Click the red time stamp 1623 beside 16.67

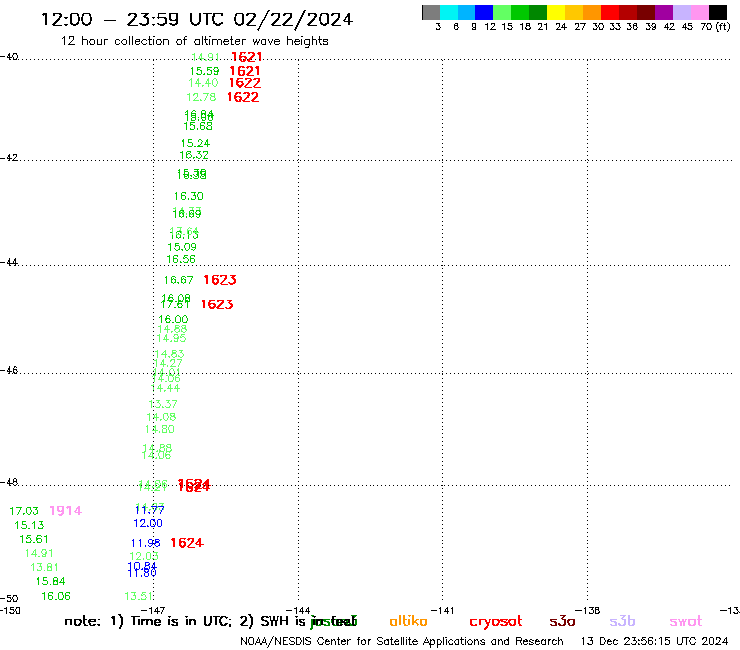220,280
